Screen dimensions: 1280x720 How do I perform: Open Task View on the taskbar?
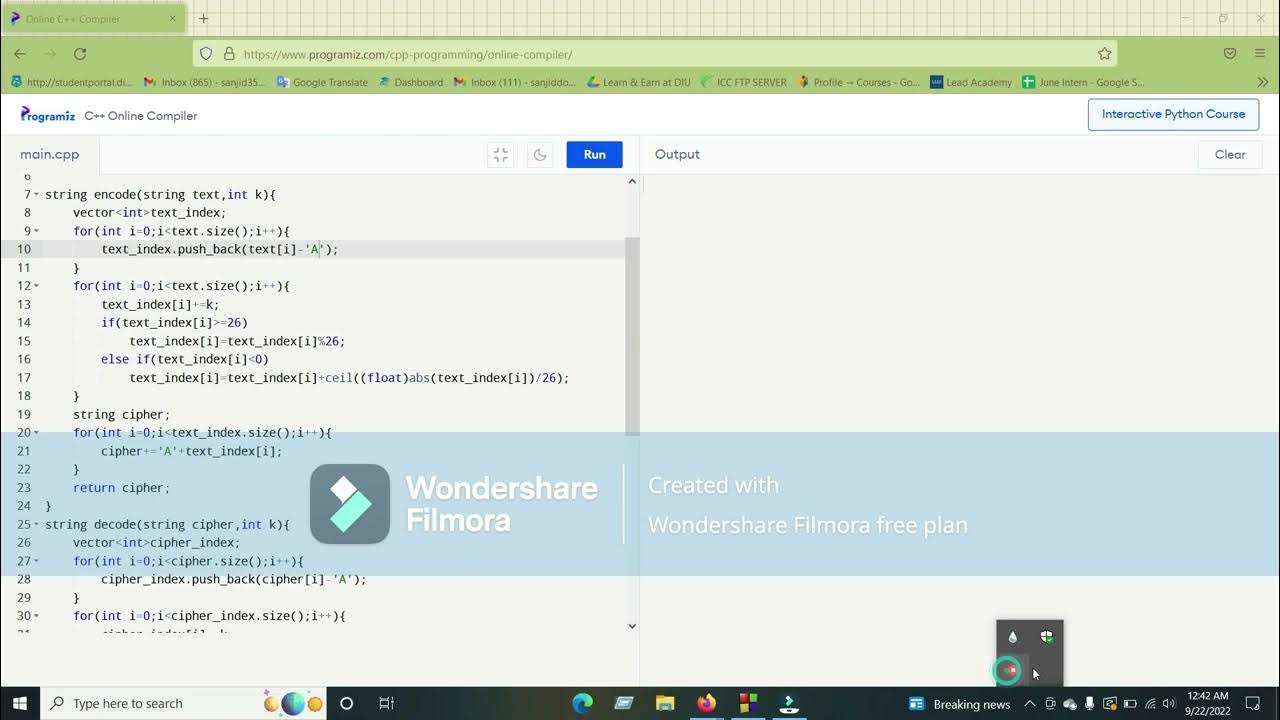(x=386, y=703)
